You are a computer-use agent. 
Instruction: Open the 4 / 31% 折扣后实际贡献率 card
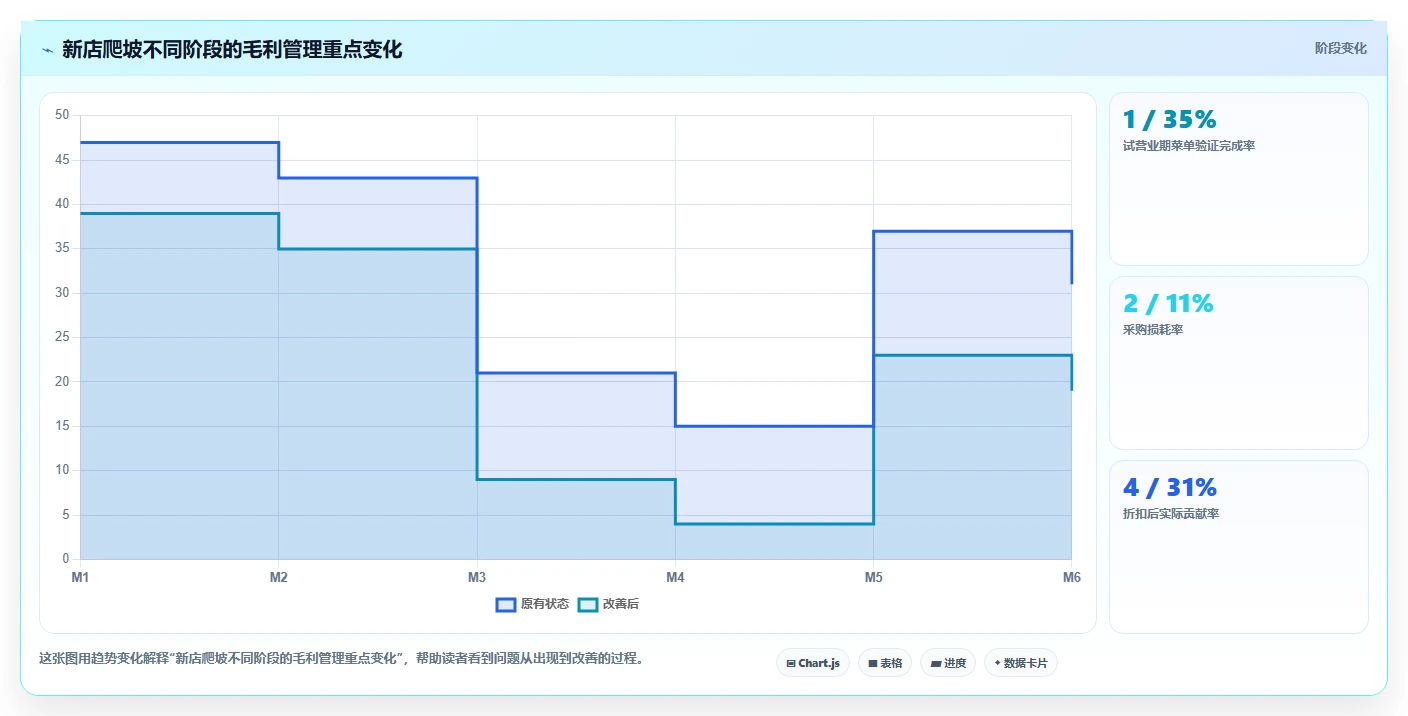(x=1239, y=547)
